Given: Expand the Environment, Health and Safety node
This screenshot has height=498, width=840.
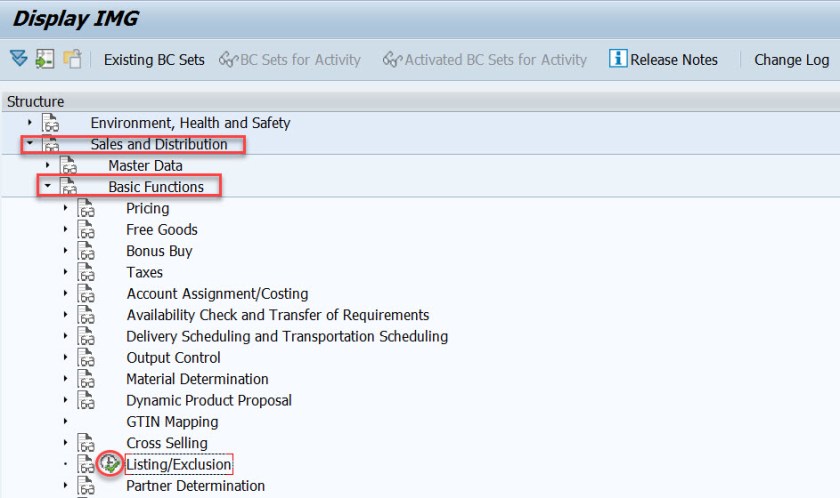Looking at the screenshot, I should (31, 123).
